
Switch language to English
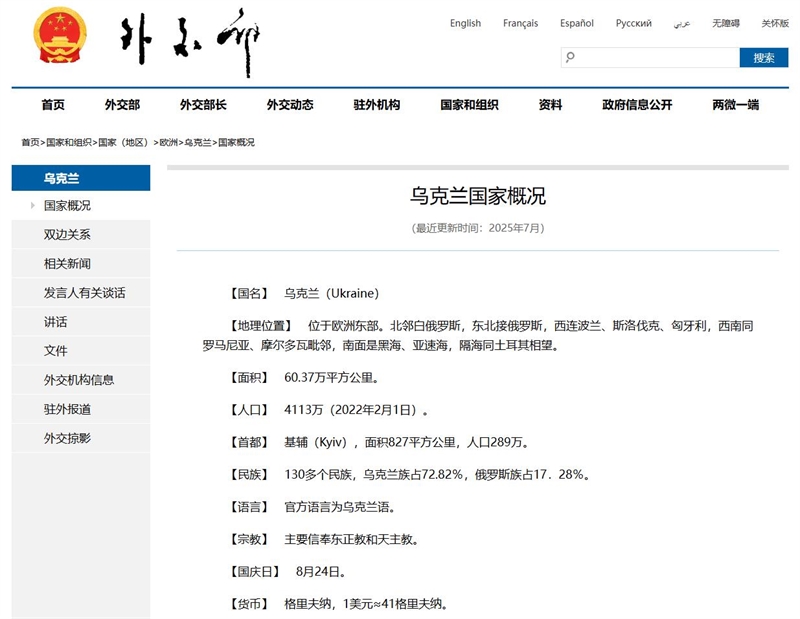pyautogui.click(x=465, y=23)
